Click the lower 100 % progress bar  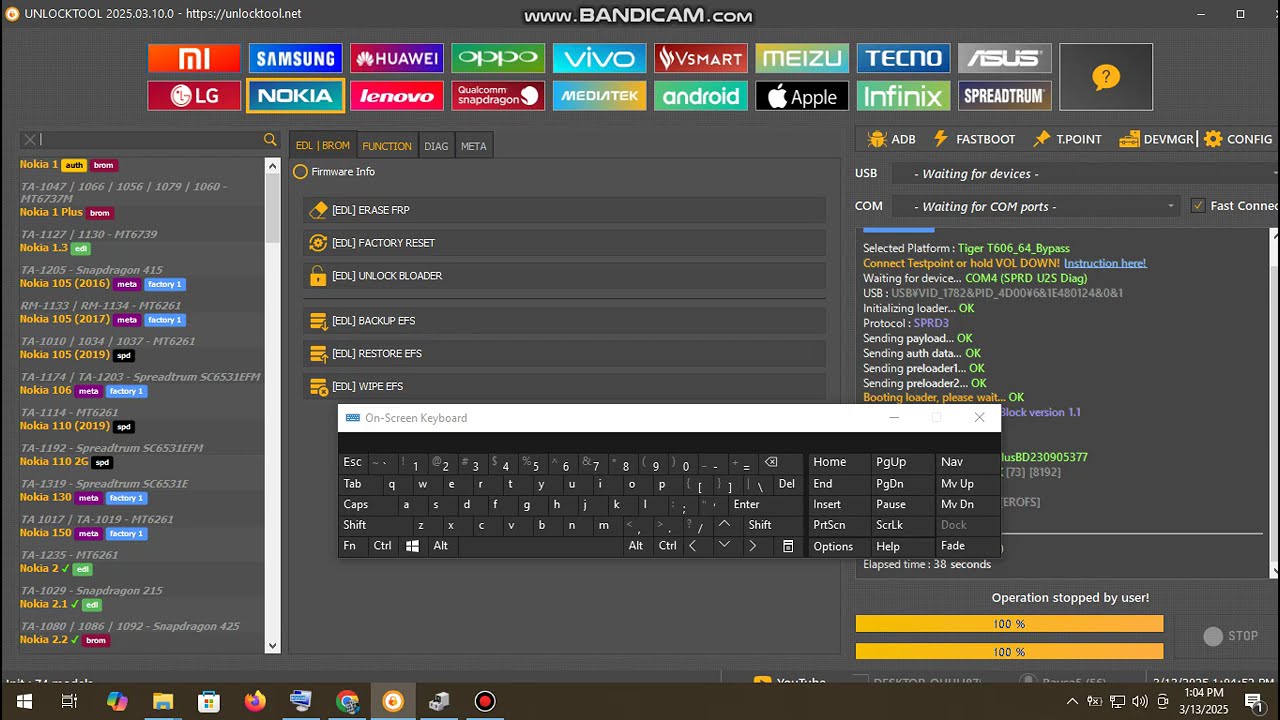pyautogui.click(x=1009, y=652)
